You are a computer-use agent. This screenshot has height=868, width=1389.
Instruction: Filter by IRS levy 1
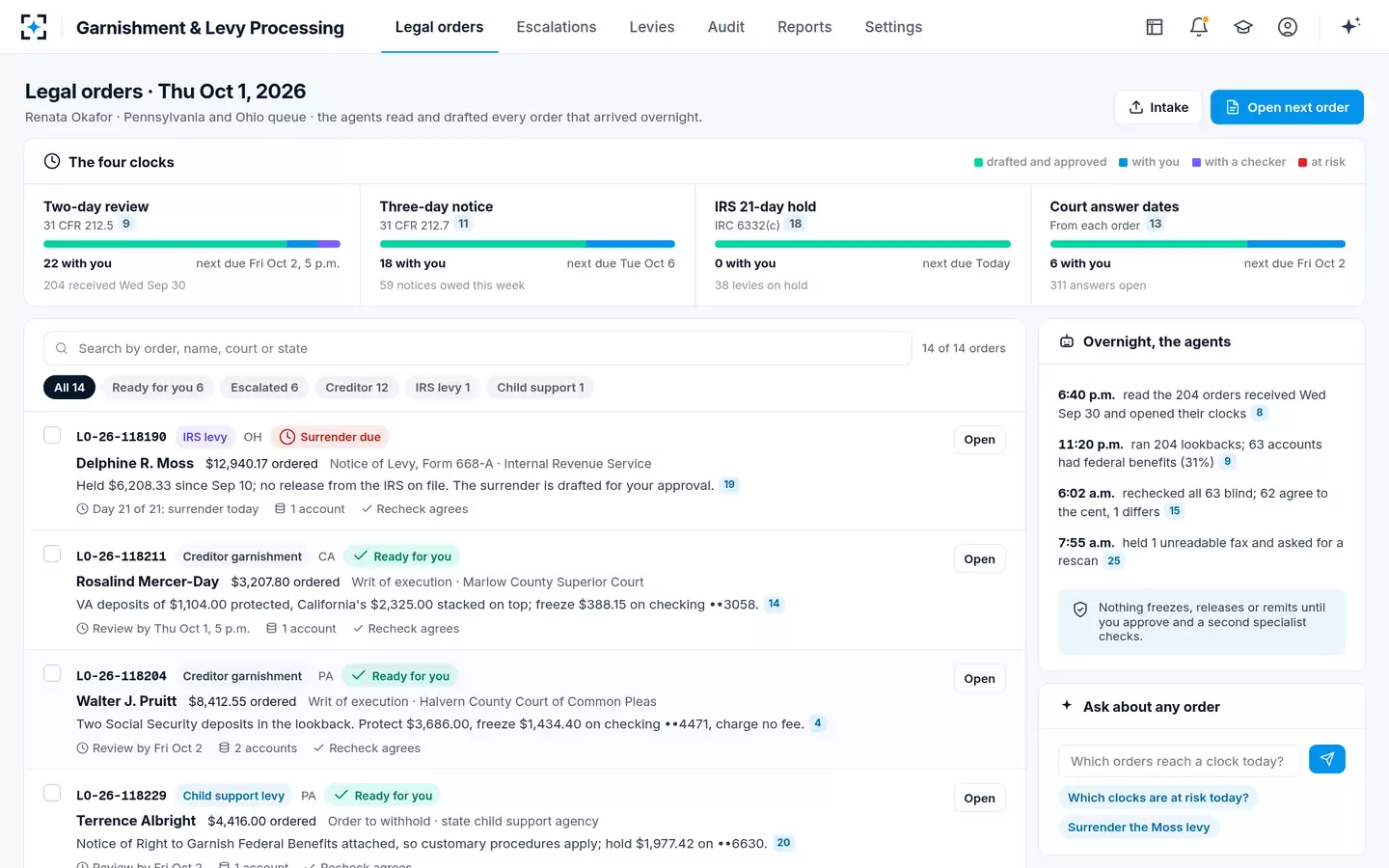[443, 388]
